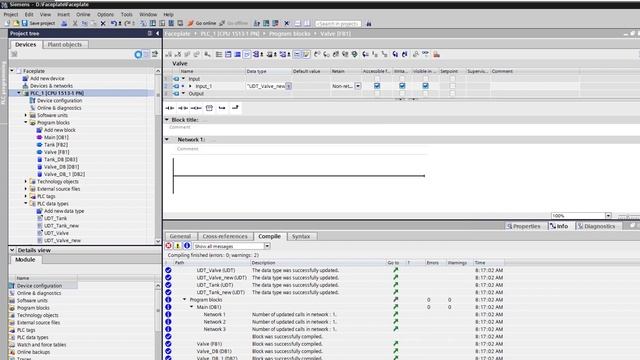Undo the last action
Viewport: 640px width, 360px height.
coord(114,23)
